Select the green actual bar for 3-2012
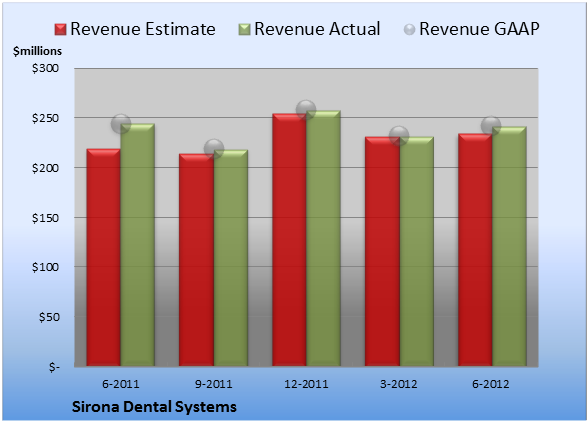Screen dimensions: 588x422 [x=417, y=251]
